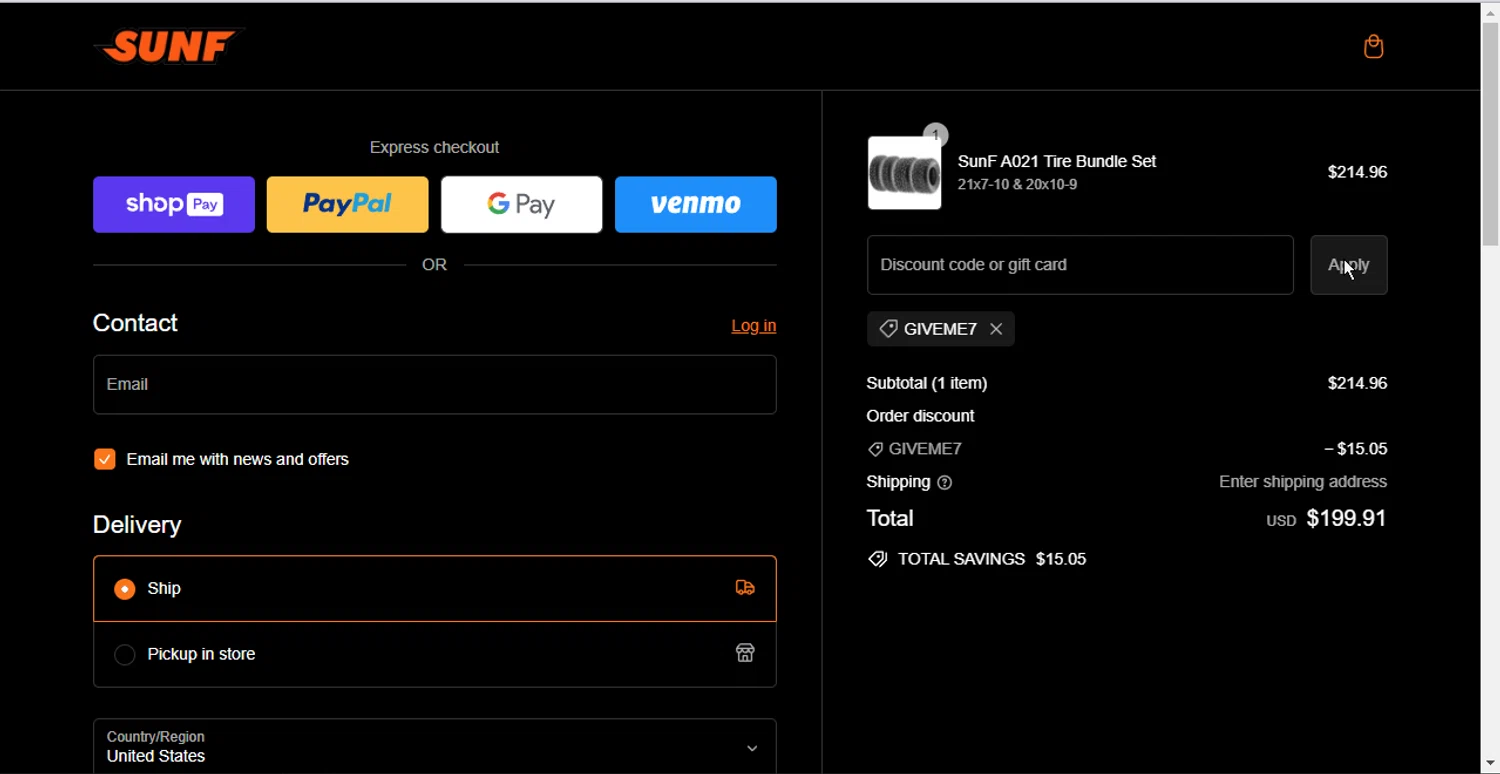Image resolution: width=1500 pixels, height=774 pixels.
Task: Click the Delivery heading
Action: (x=137, y=525)
